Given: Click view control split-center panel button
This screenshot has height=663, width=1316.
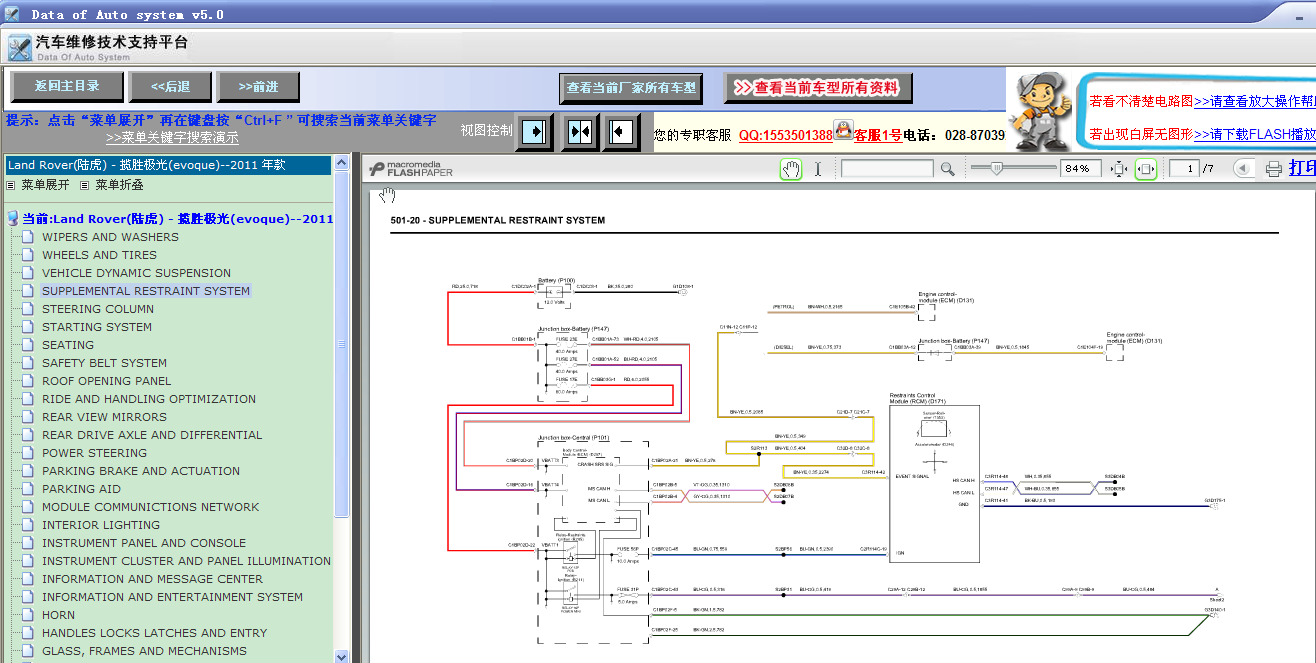Looking at the screenshot, I should pos(580,132).
